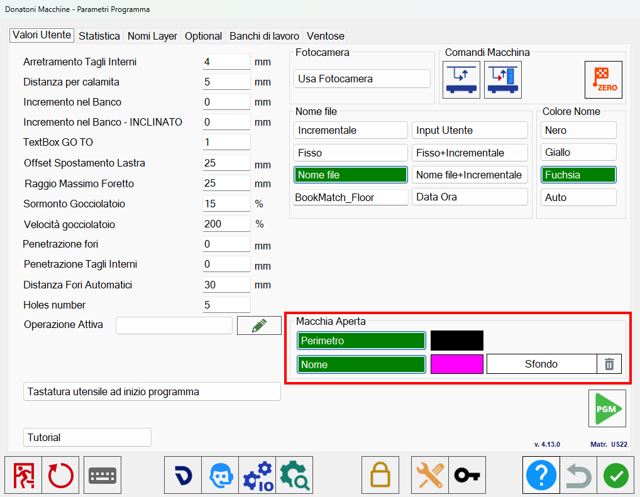The height and width of the screenshot is (497, 640).
Task: Click the Tutorial button
Action: tap(87, 437)
